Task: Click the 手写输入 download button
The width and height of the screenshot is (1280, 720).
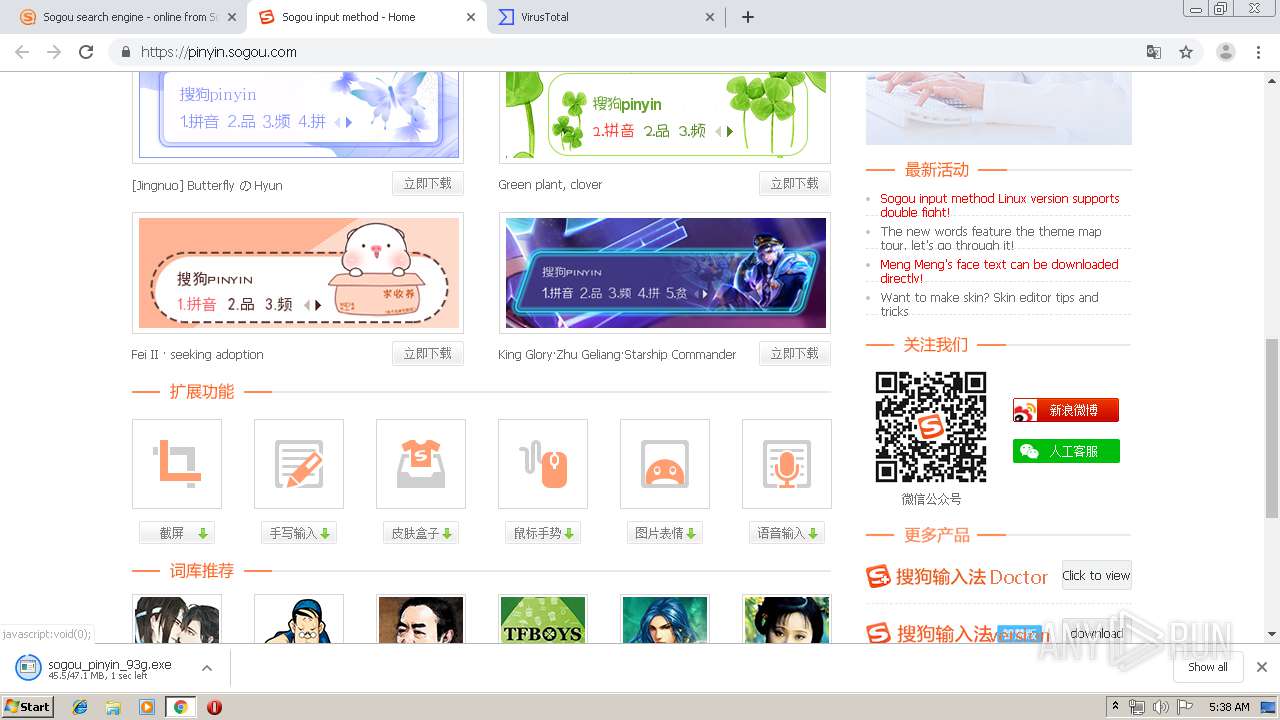Action: [299, 533]
